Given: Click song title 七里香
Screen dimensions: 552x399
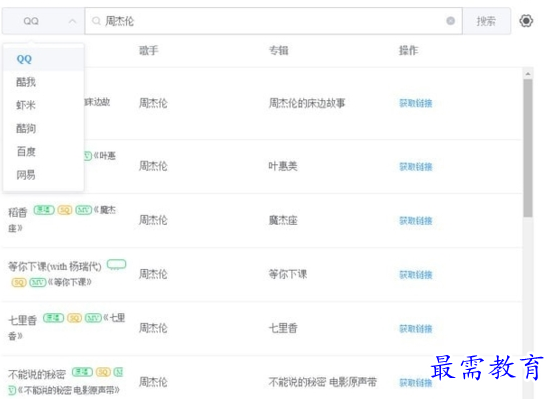Looking at the screenshot, I should tap(23, 320).
